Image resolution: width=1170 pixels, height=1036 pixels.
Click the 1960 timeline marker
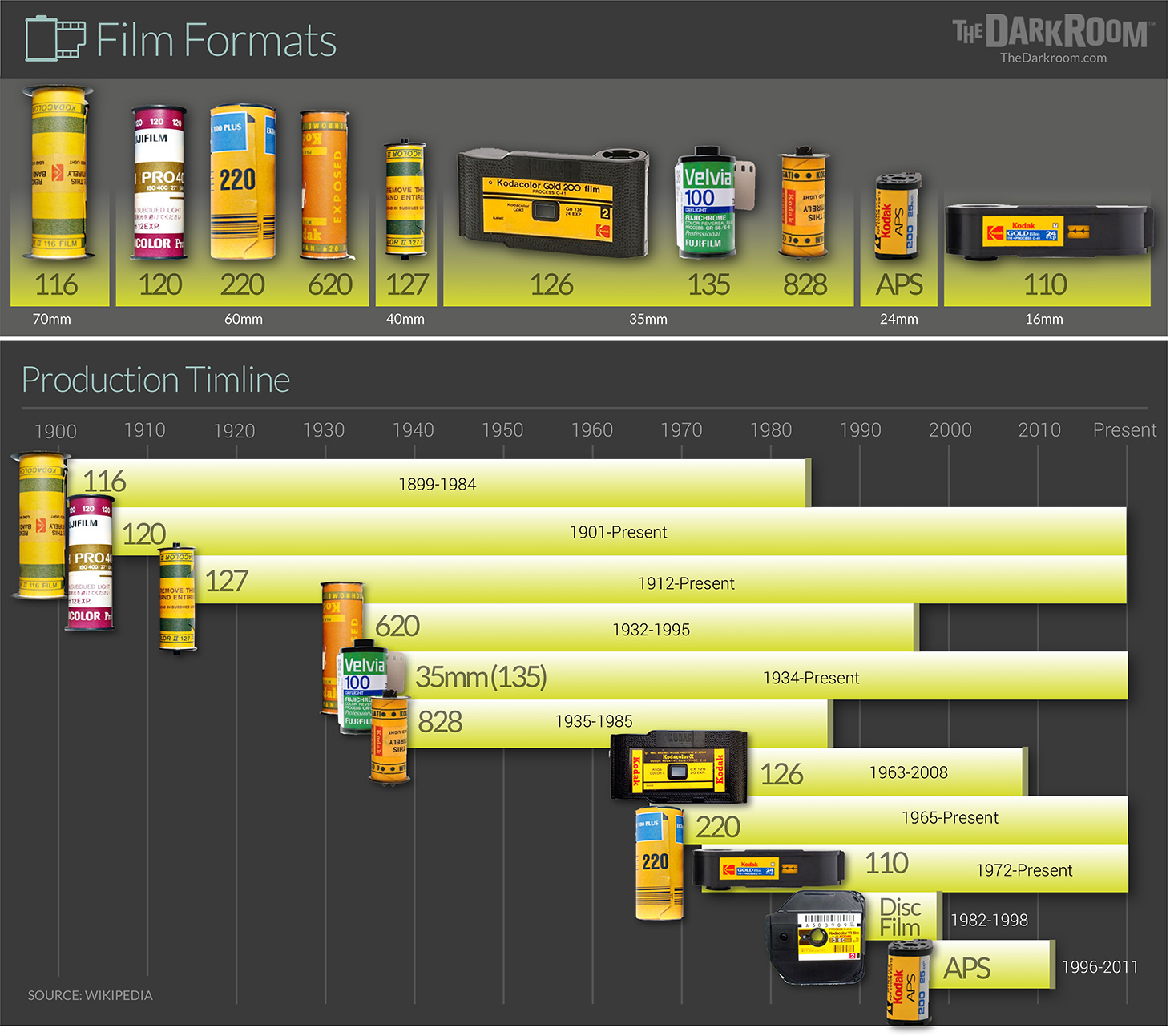coord(592,429)
